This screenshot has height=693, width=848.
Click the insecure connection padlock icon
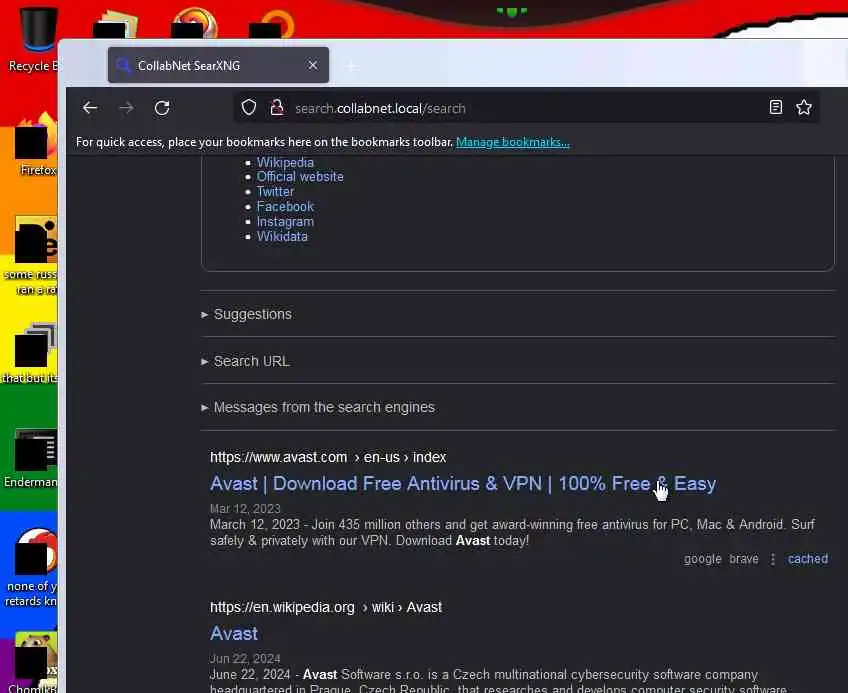pos(277,108)
